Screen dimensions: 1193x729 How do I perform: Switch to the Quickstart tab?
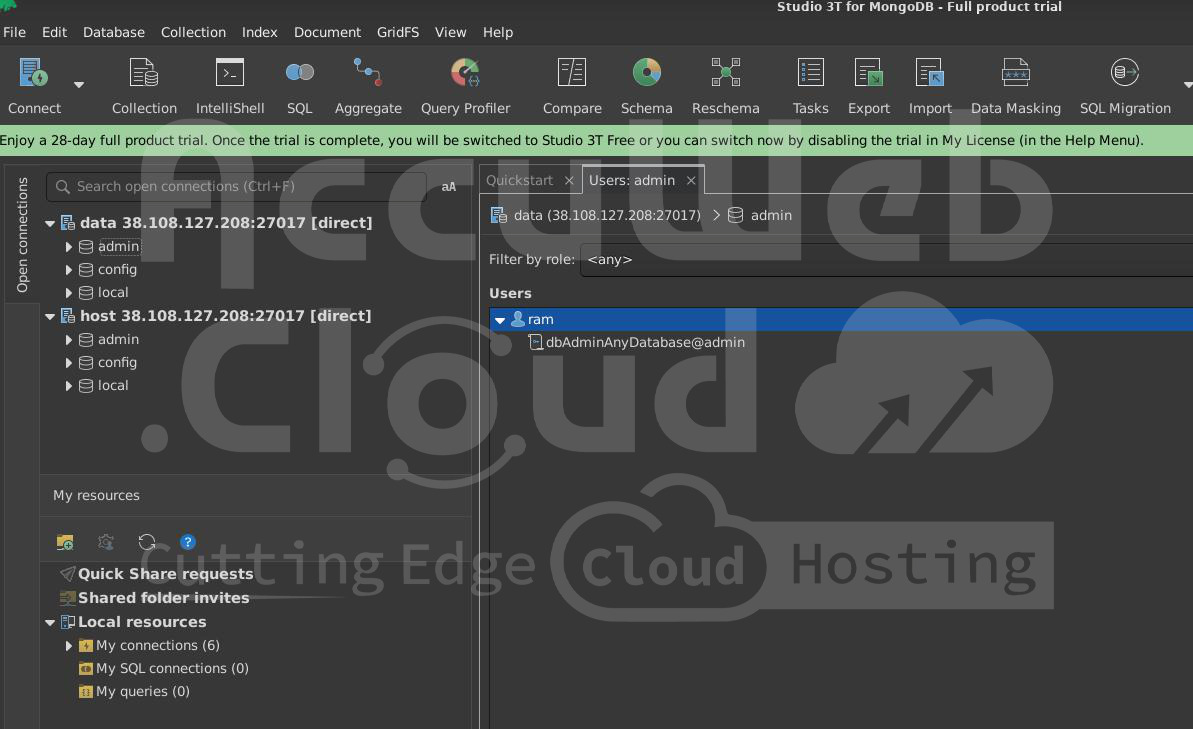point(519,180)
